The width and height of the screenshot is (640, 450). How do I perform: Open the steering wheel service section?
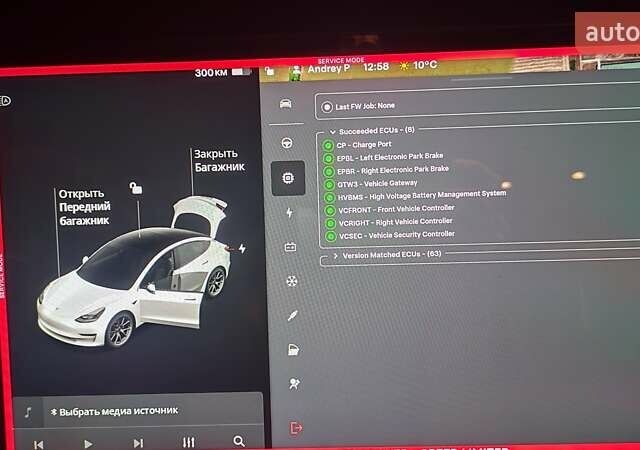coord(287,143)
